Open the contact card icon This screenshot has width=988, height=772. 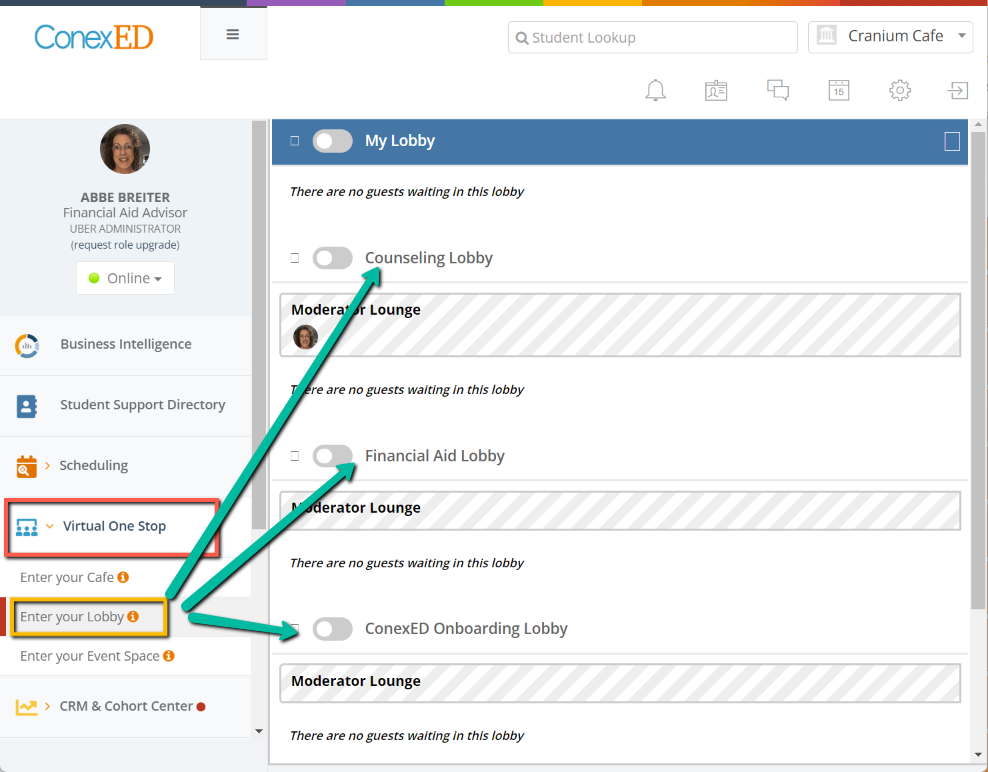point(716,90)
